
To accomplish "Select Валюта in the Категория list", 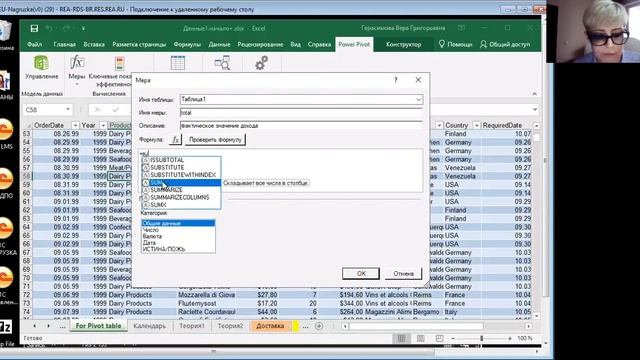I will tap(178, 236).
